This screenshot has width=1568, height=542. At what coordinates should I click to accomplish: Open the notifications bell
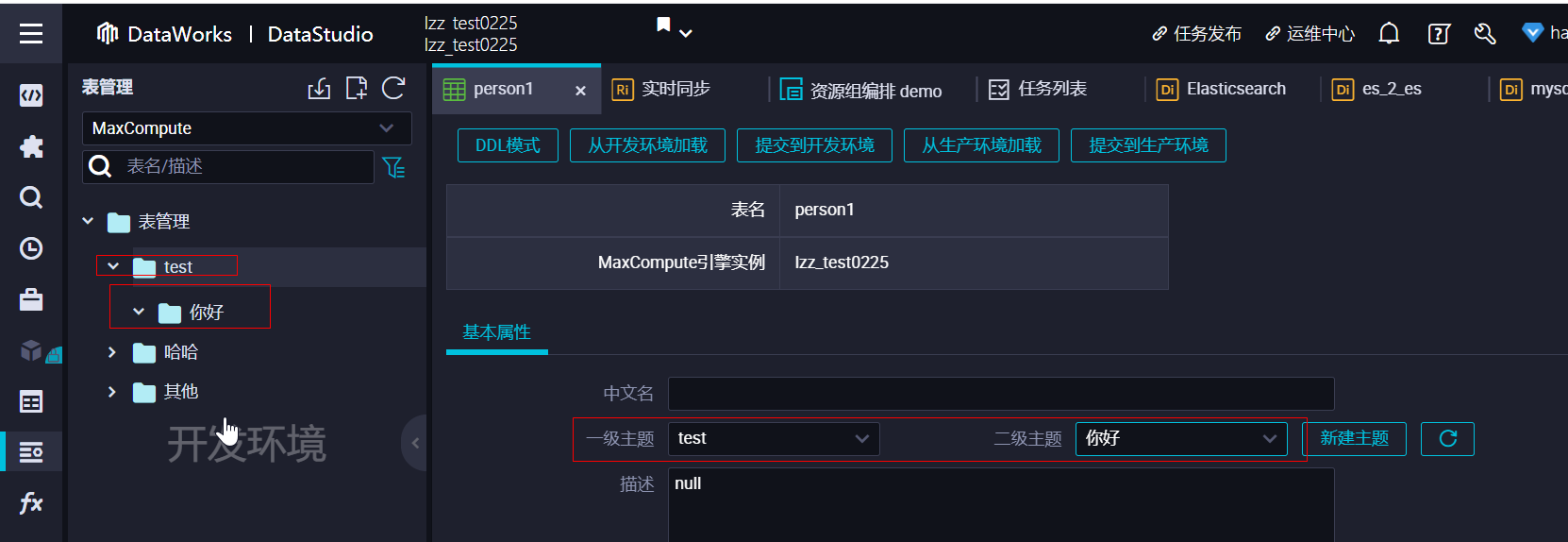[x=1389, y=34]
